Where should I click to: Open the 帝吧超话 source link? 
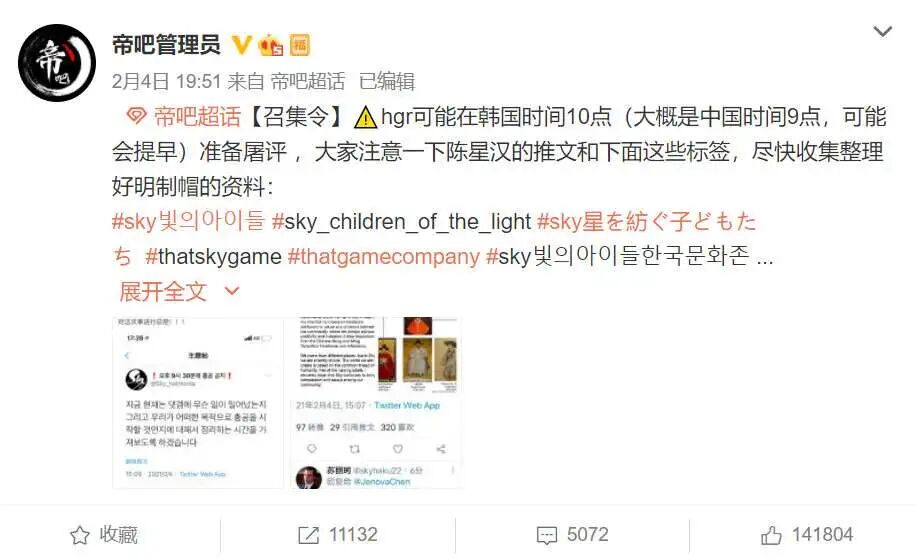(x=307, y=81)
